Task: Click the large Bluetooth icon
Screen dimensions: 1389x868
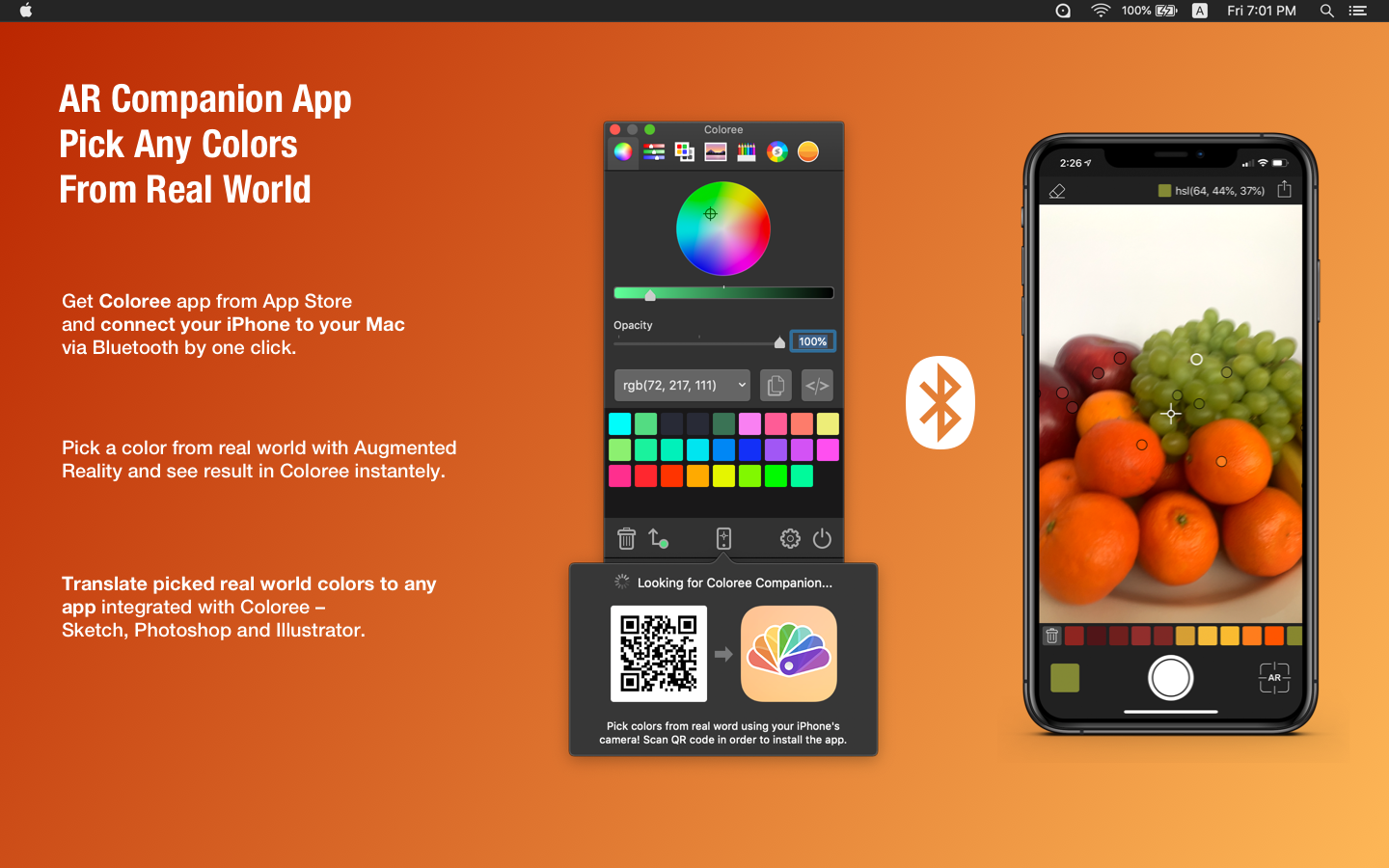Action: pos(940,402)
